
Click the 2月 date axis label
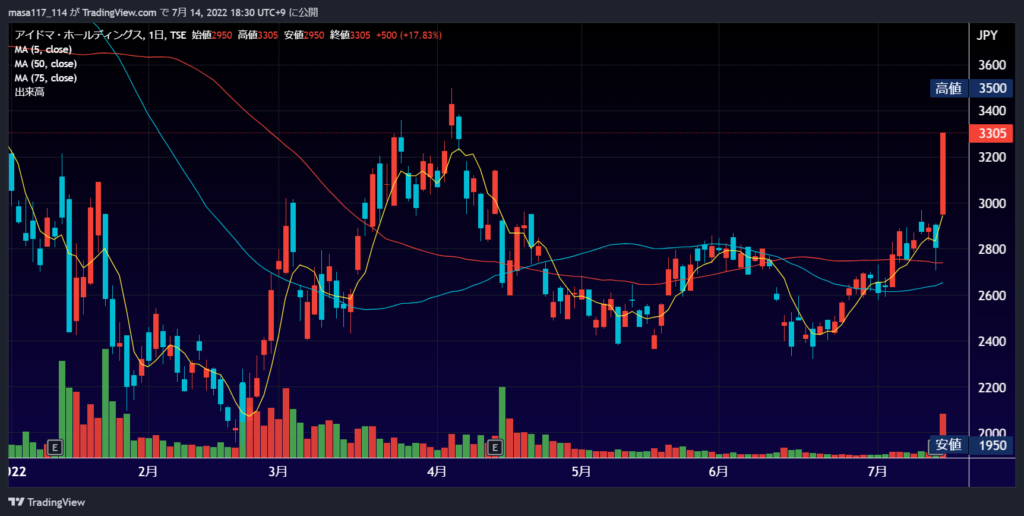click(x=148, y=471)
